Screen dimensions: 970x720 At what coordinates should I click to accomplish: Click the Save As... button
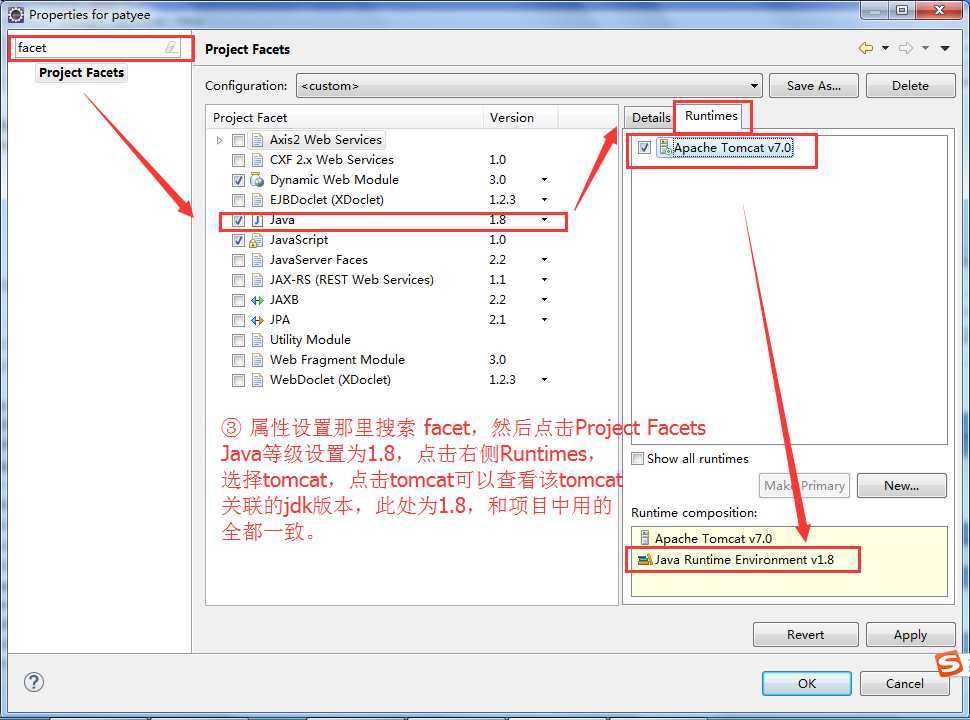coord(813,85)
